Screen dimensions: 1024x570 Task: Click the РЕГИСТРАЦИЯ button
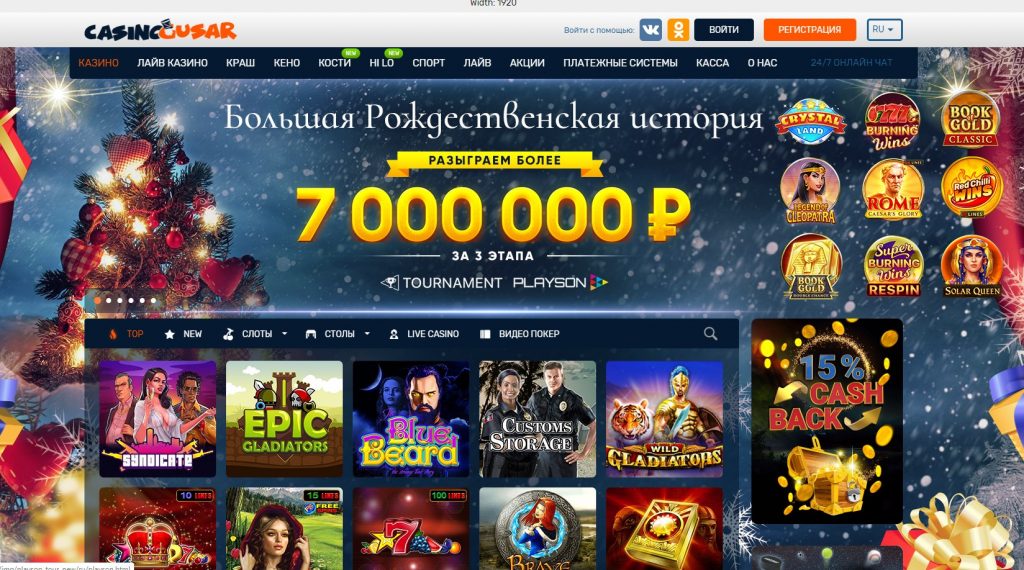(810, 30)
